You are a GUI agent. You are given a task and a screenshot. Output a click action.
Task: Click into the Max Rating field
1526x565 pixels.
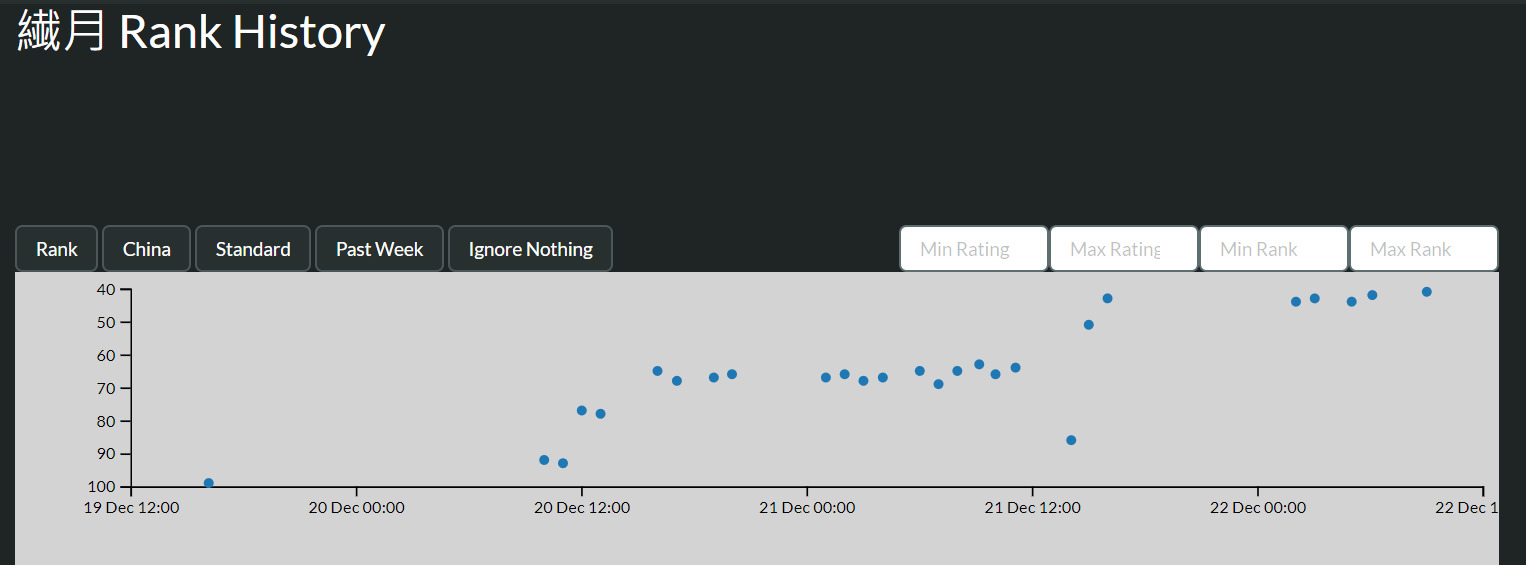click(x=1123, y=249)
